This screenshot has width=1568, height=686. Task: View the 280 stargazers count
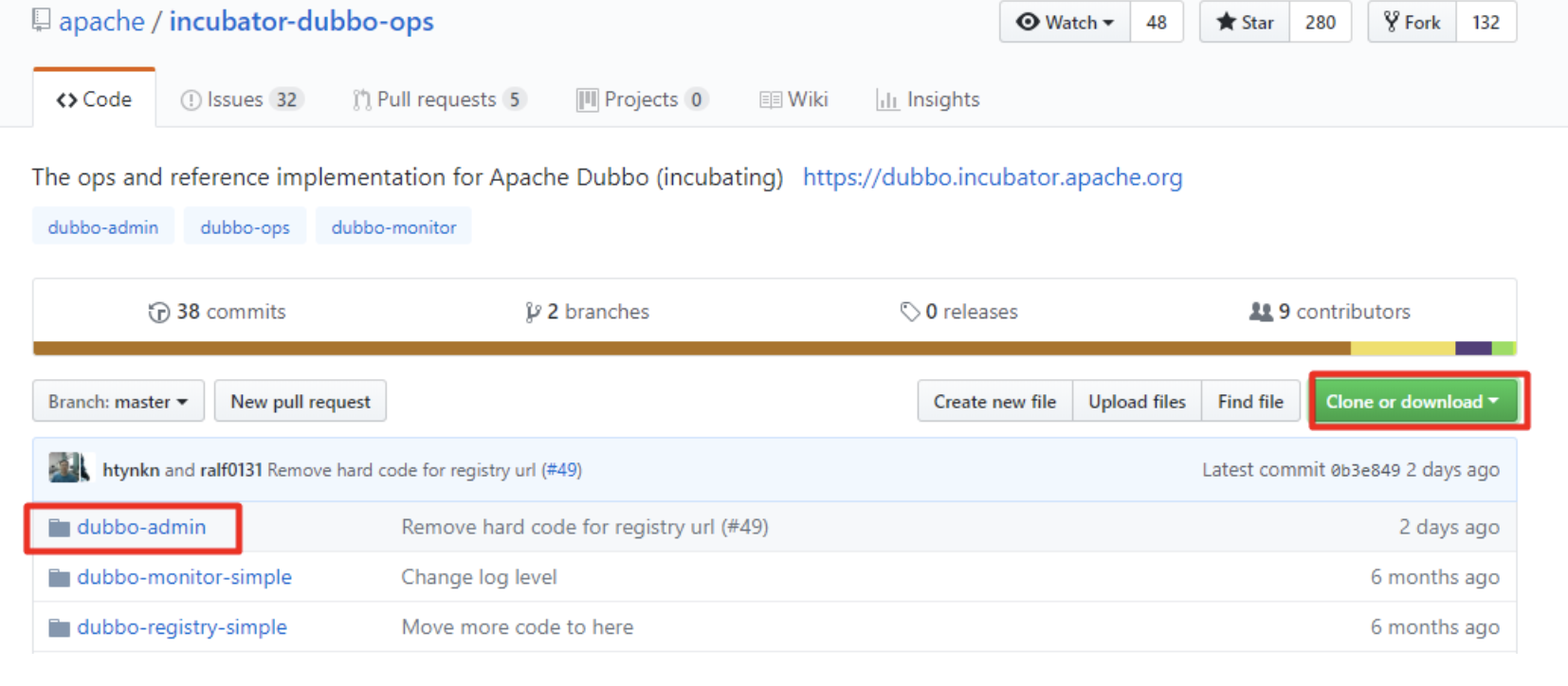[1321, 22]
